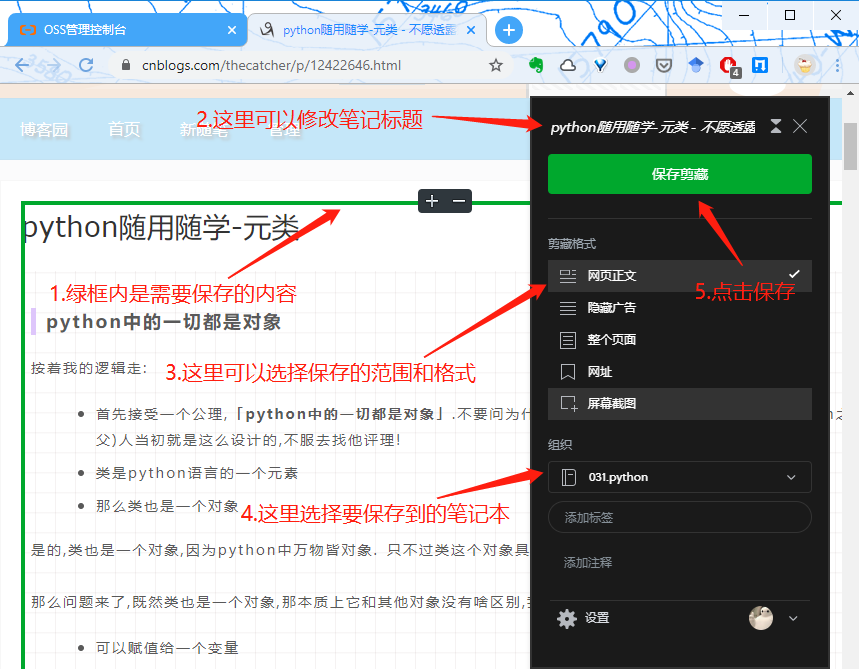Click the 保存剪藏 save button

point(679,174)
